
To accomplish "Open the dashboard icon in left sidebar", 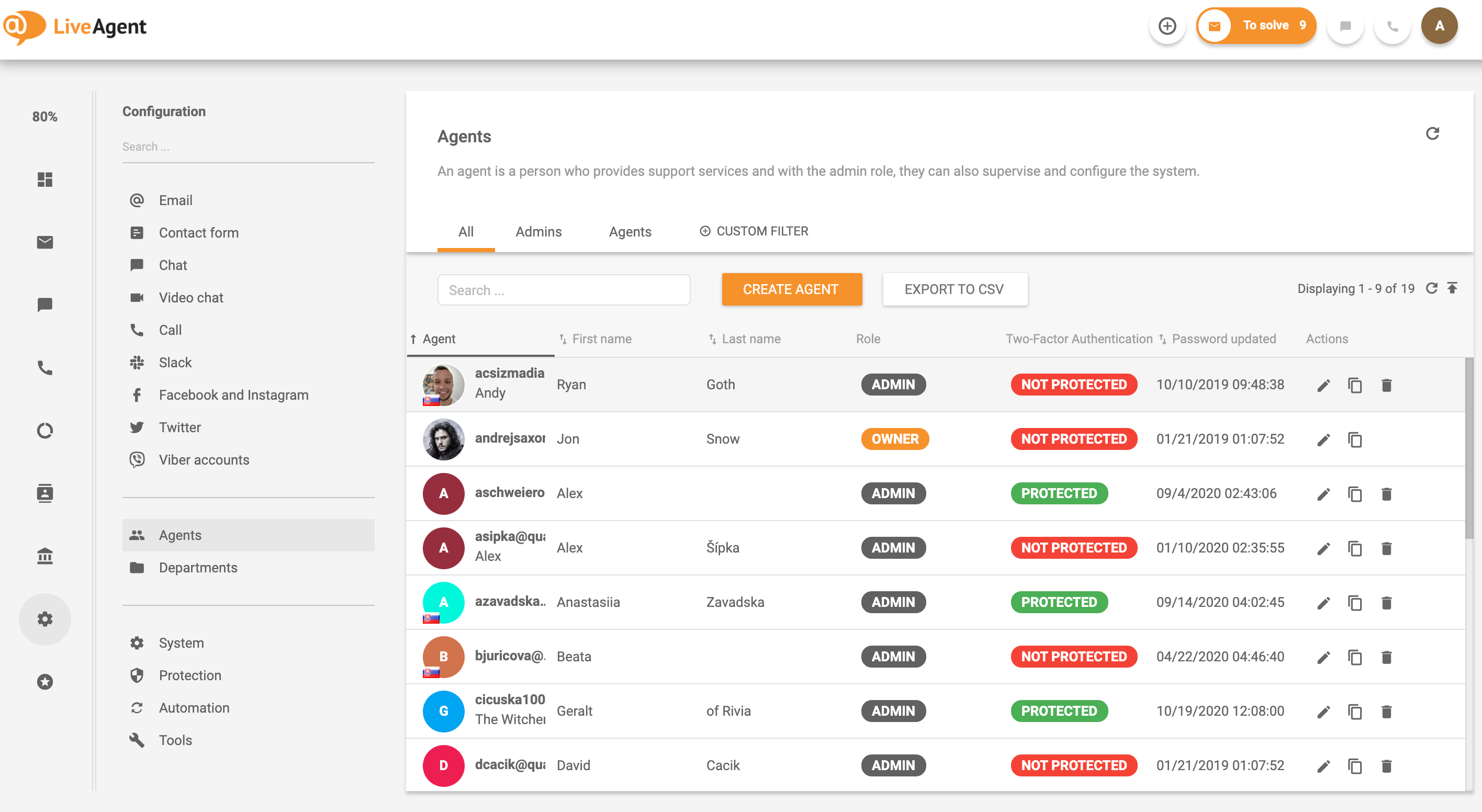I will 45,179.
